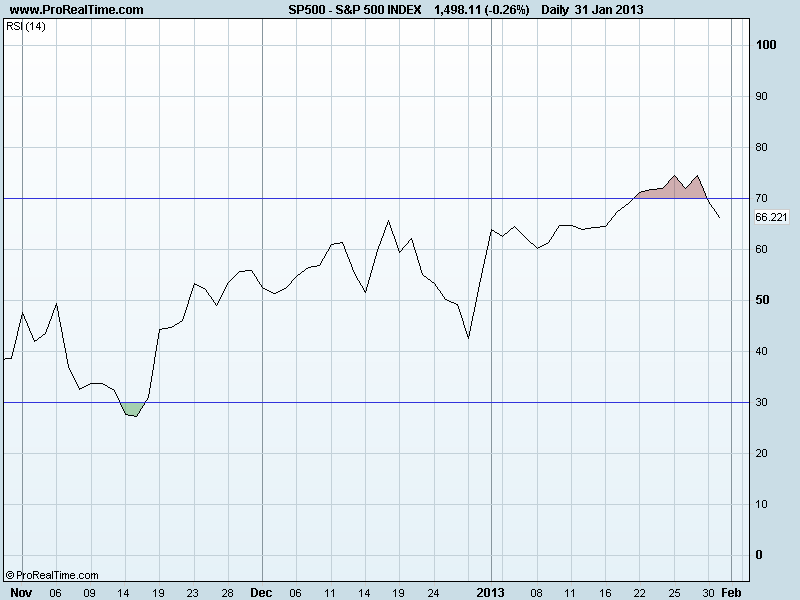Click the green oversold shaded area
This screenshot has height=600, width=800.
(133, 409)
